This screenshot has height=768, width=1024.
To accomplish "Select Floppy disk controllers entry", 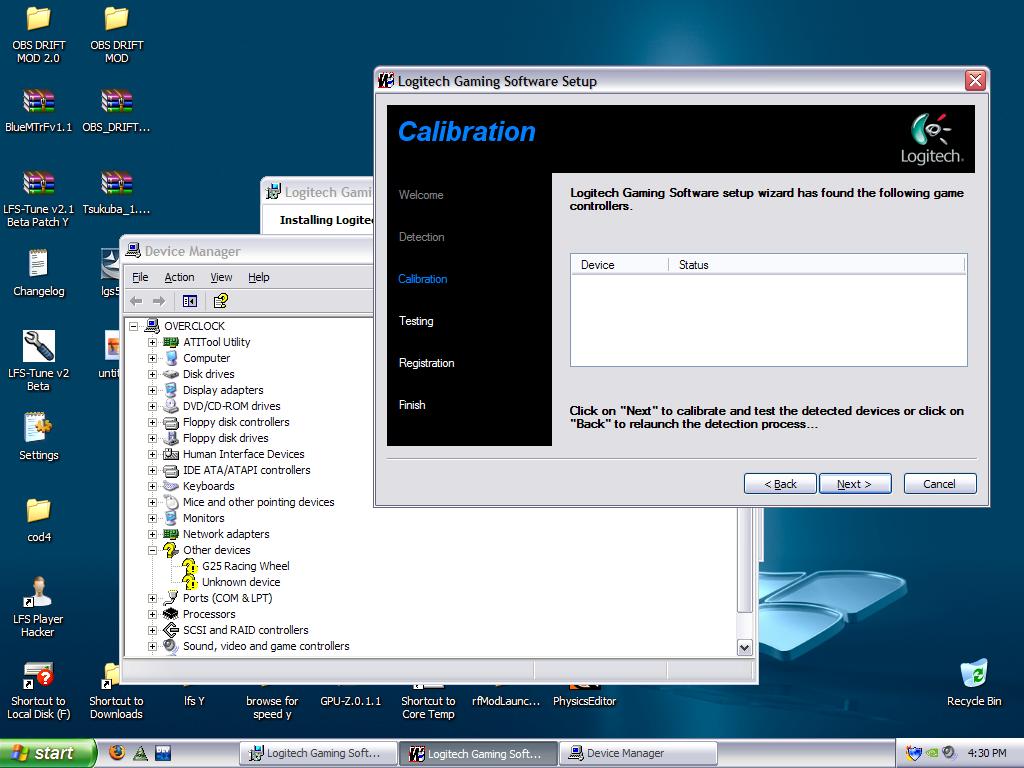I will (236, 423).
